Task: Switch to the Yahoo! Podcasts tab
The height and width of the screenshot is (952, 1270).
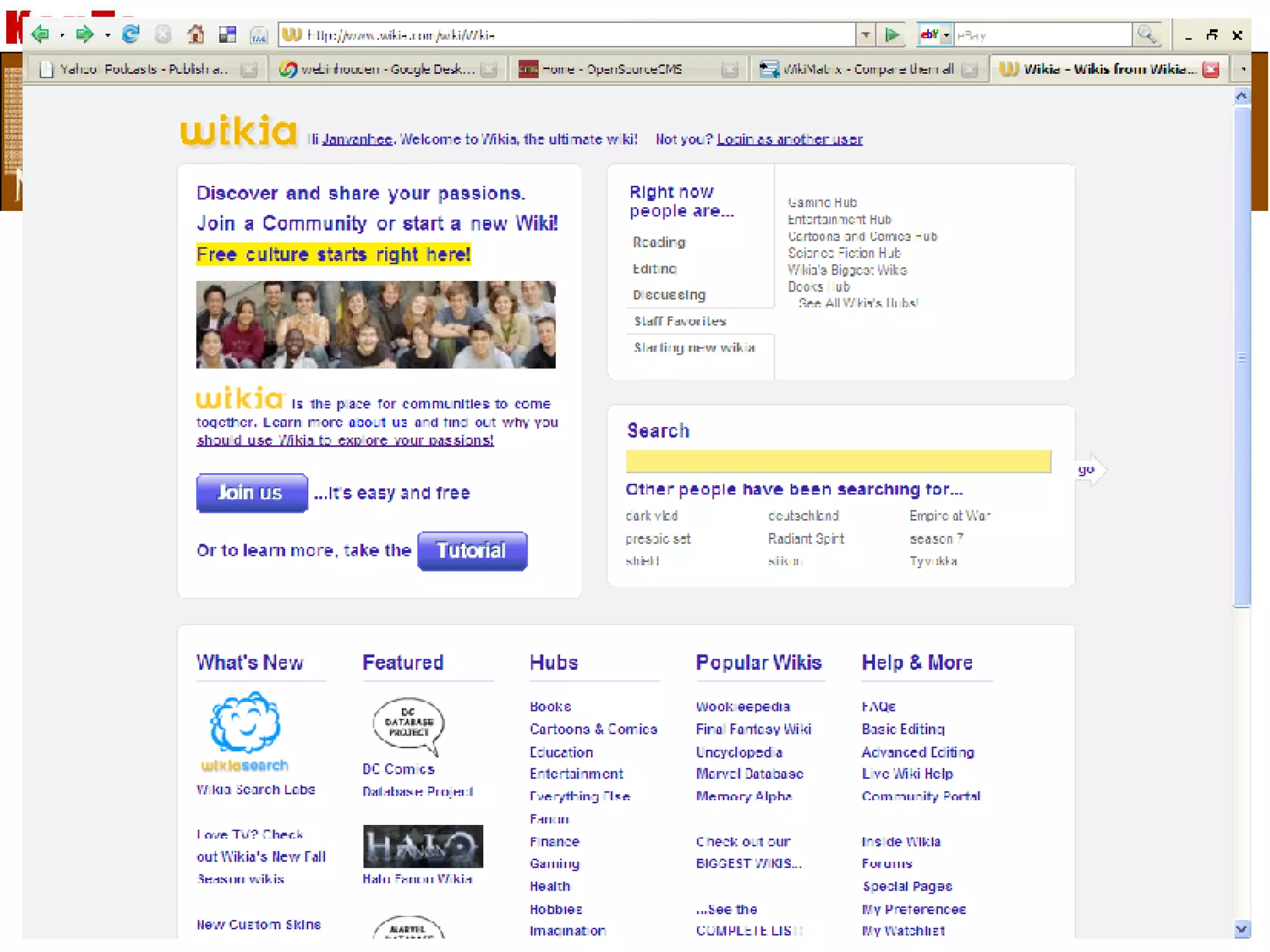Action: coord(143,69)
